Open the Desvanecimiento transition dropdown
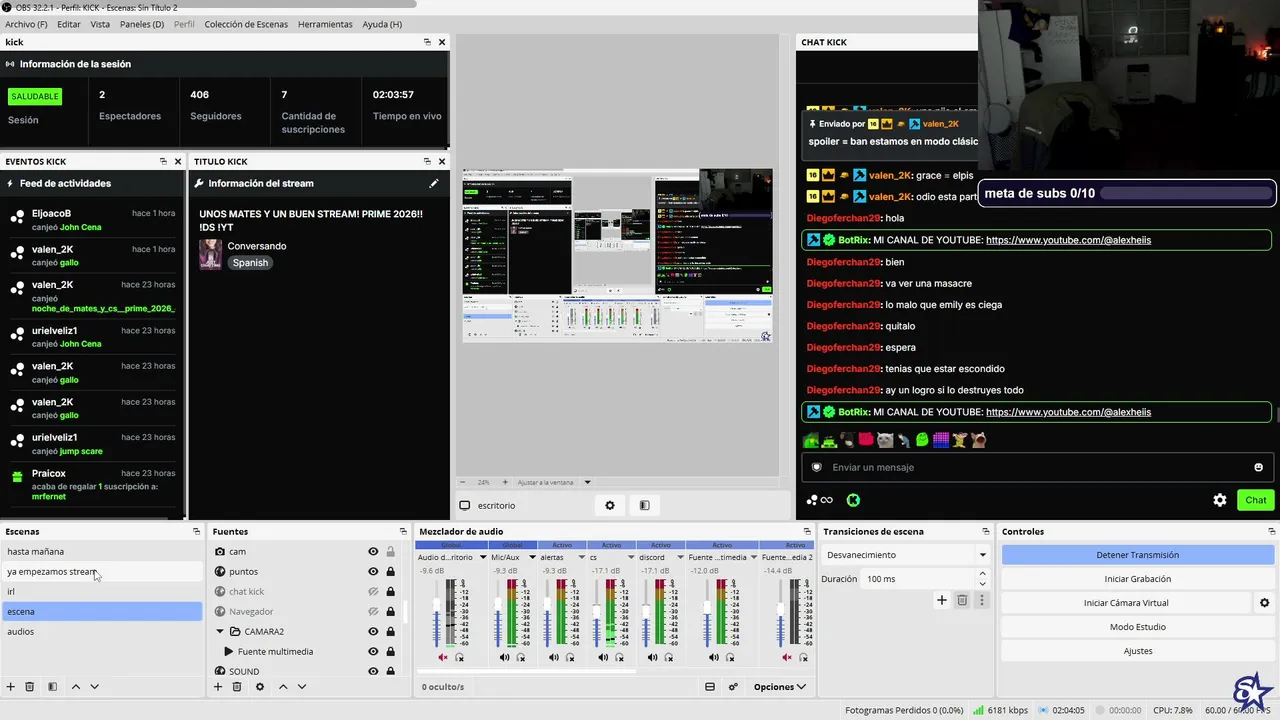 click(906, 555)
